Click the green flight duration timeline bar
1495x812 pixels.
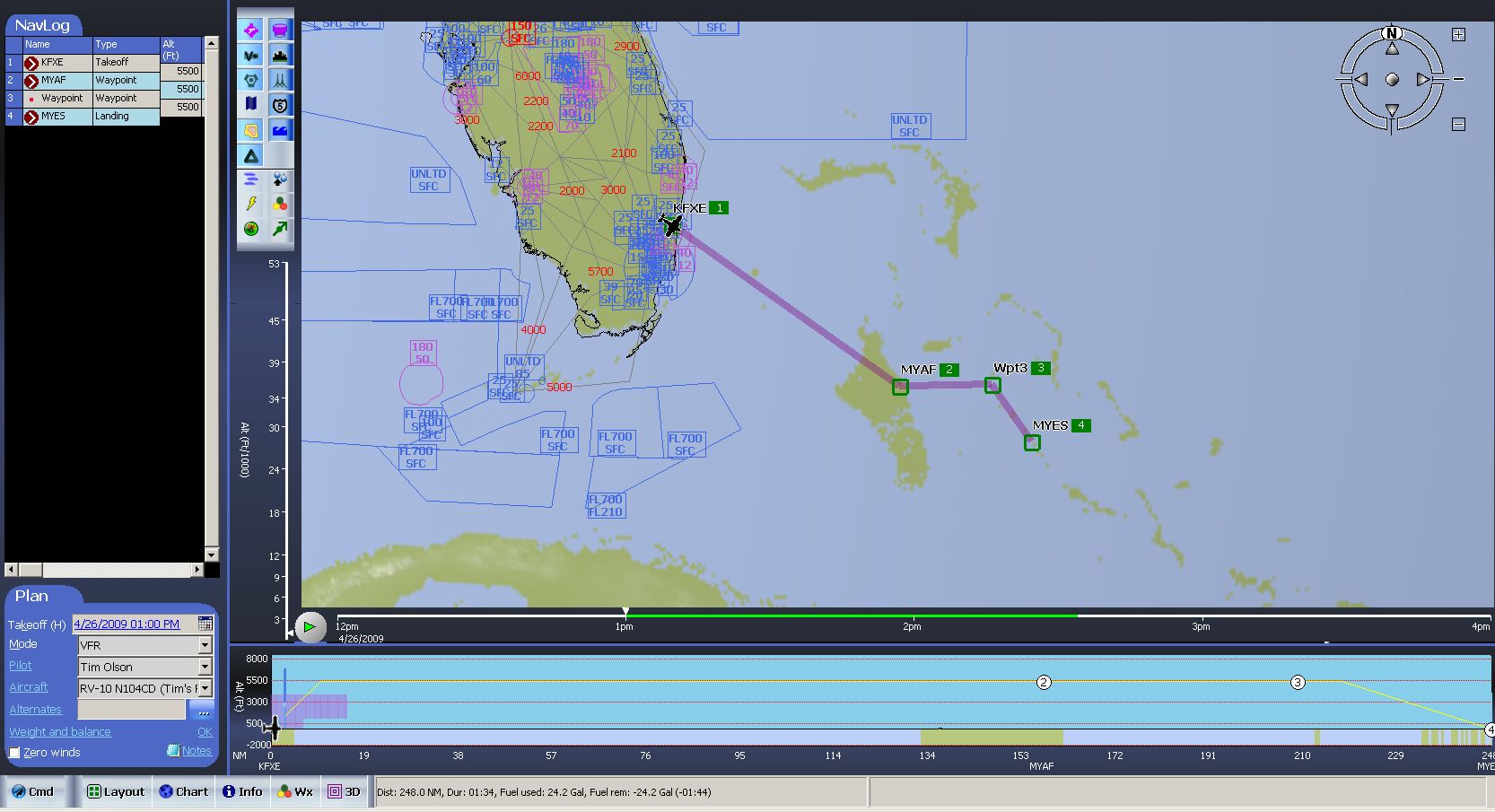(851, 616)
